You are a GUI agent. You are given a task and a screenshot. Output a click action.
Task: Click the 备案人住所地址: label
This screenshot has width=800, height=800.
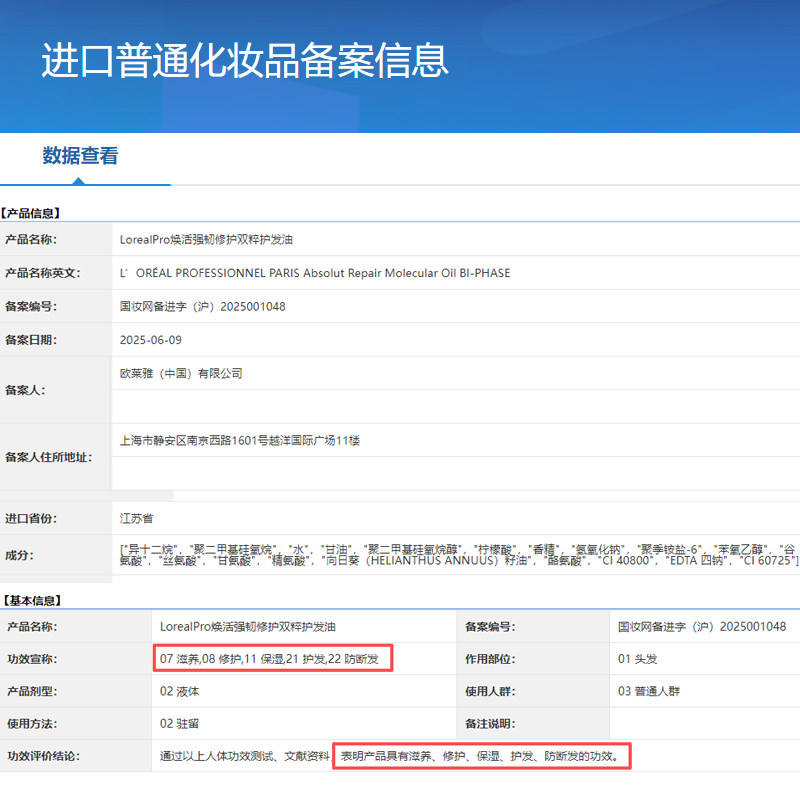coord(48,457)
